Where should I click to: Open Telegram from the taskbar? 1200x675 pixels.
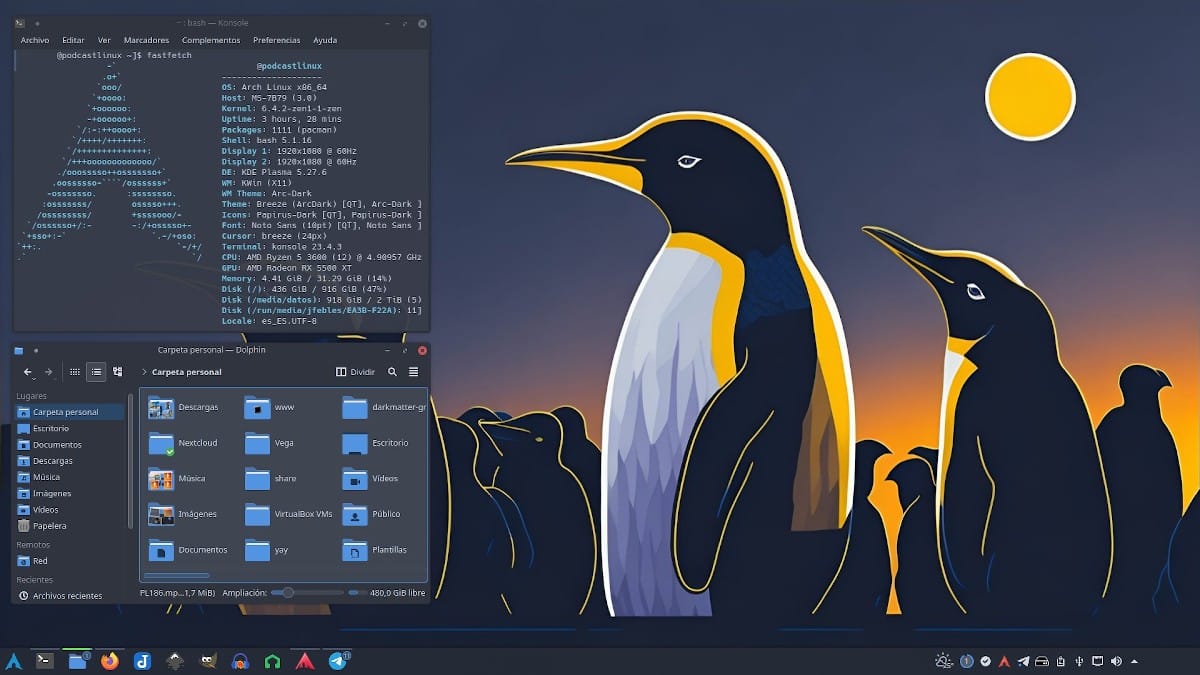click(x=338, y=660)
